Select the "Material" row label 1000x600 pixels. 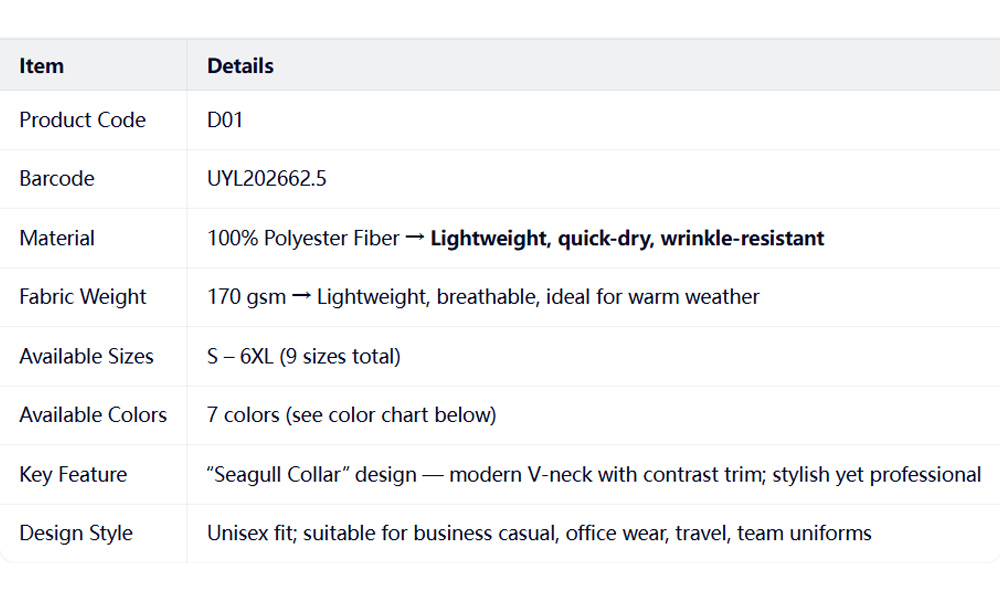click(57, 238)
